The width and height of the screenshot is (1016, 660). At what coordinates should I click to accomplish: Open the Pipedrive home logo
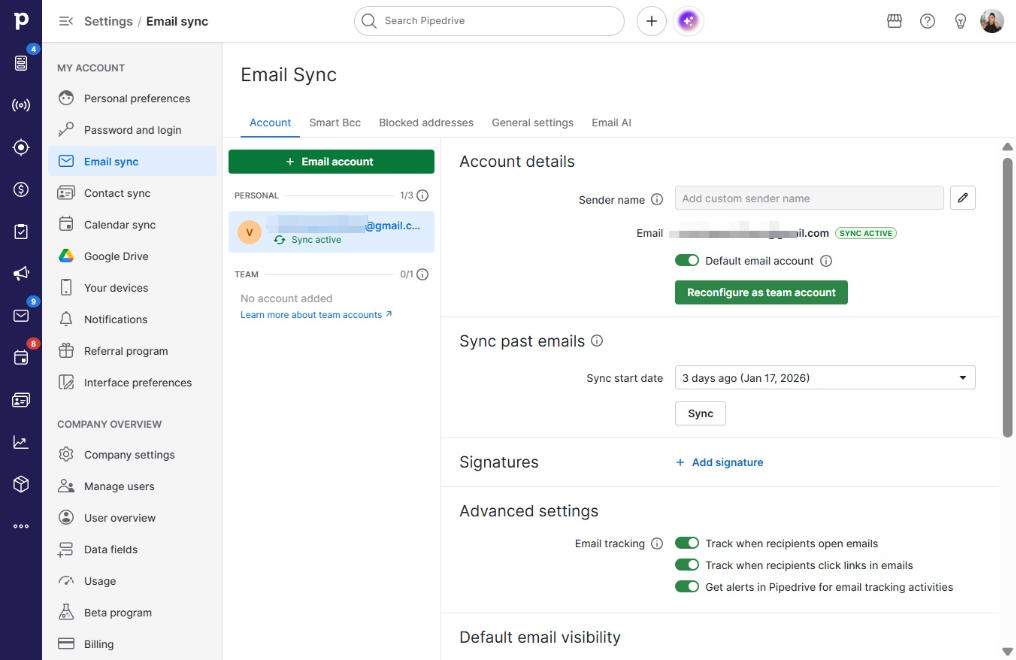pos(21,21)
